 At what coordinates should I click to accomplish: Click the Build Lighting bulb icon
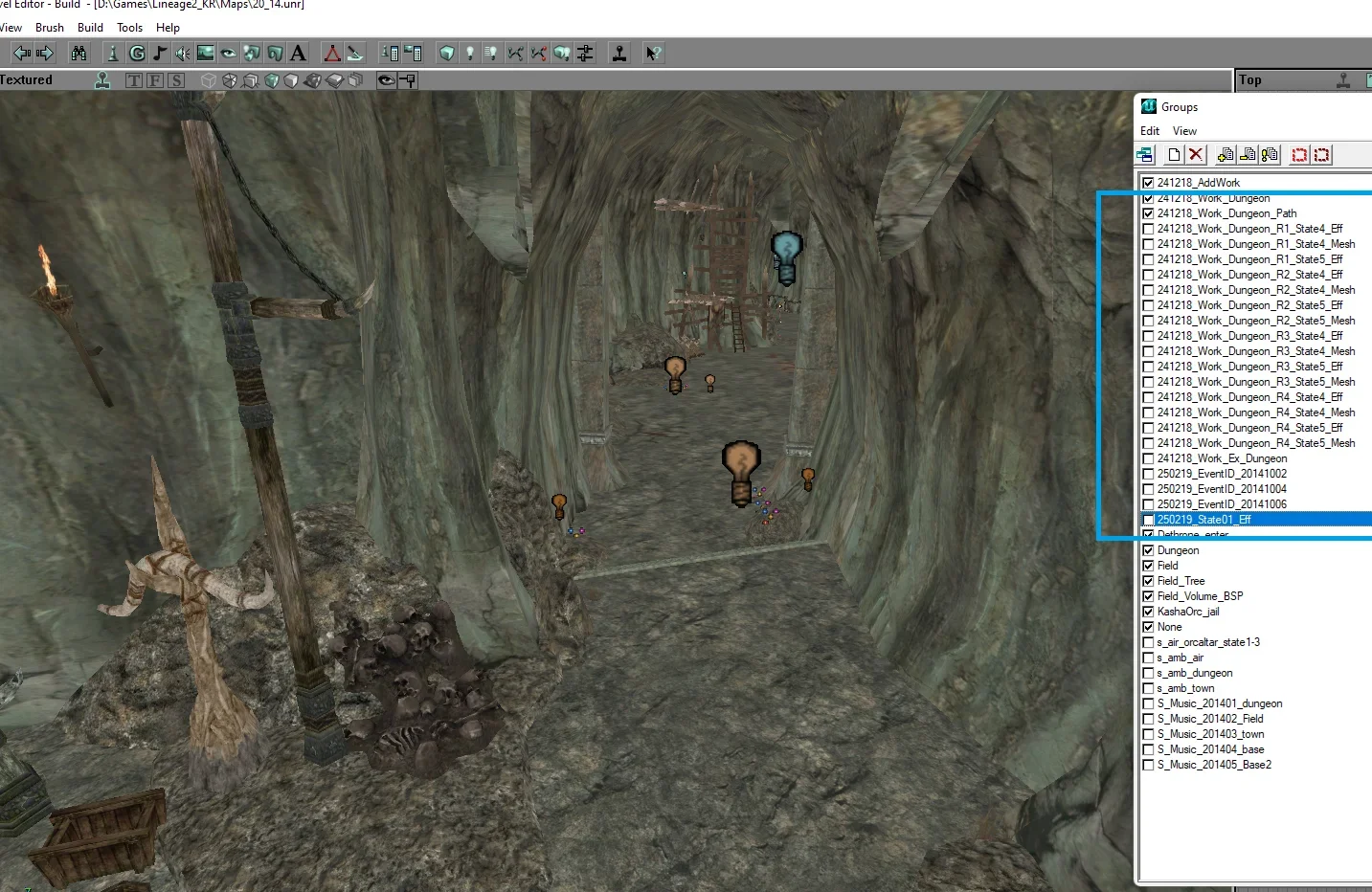pyautogui.click(x=470, y=54)
